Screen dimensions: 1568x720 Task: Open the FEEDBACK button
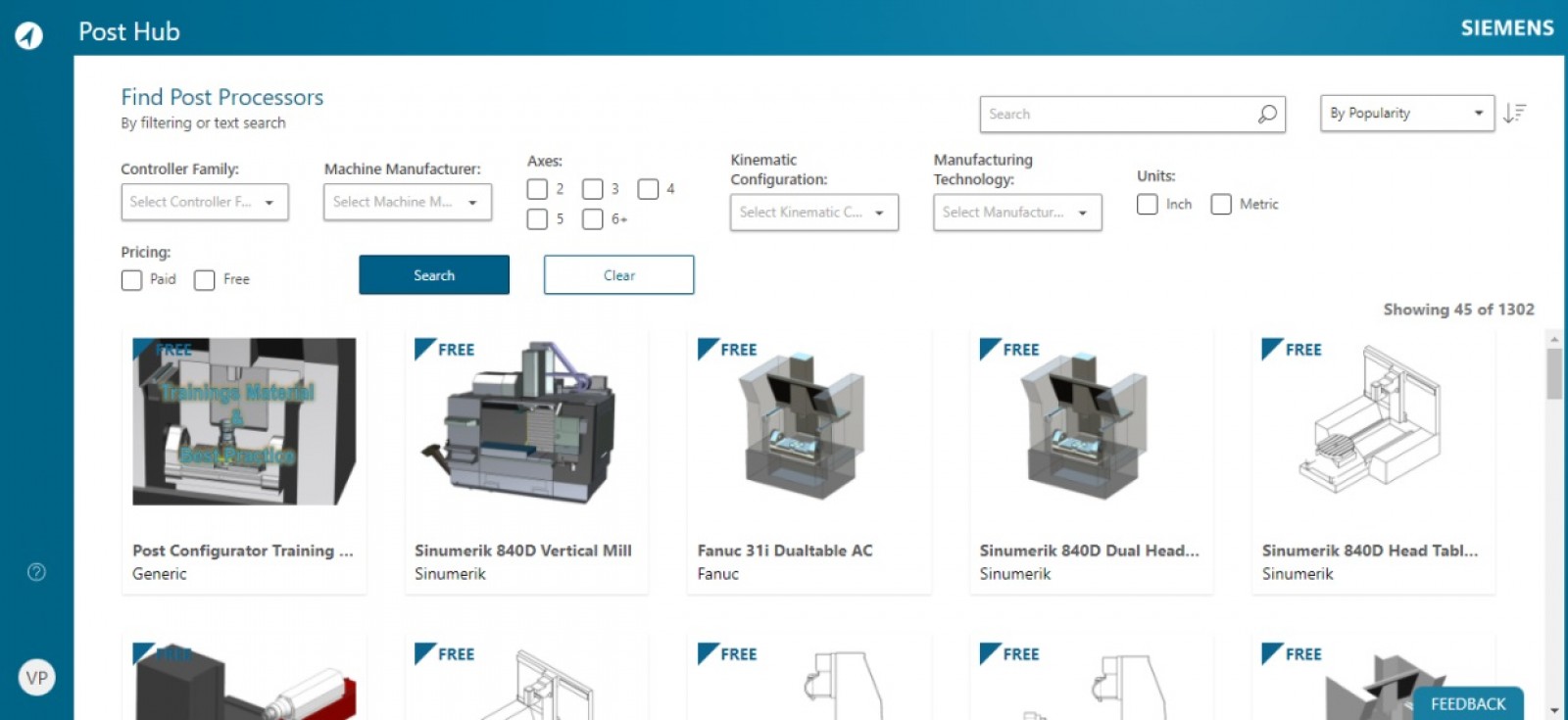click(1468, 703)
